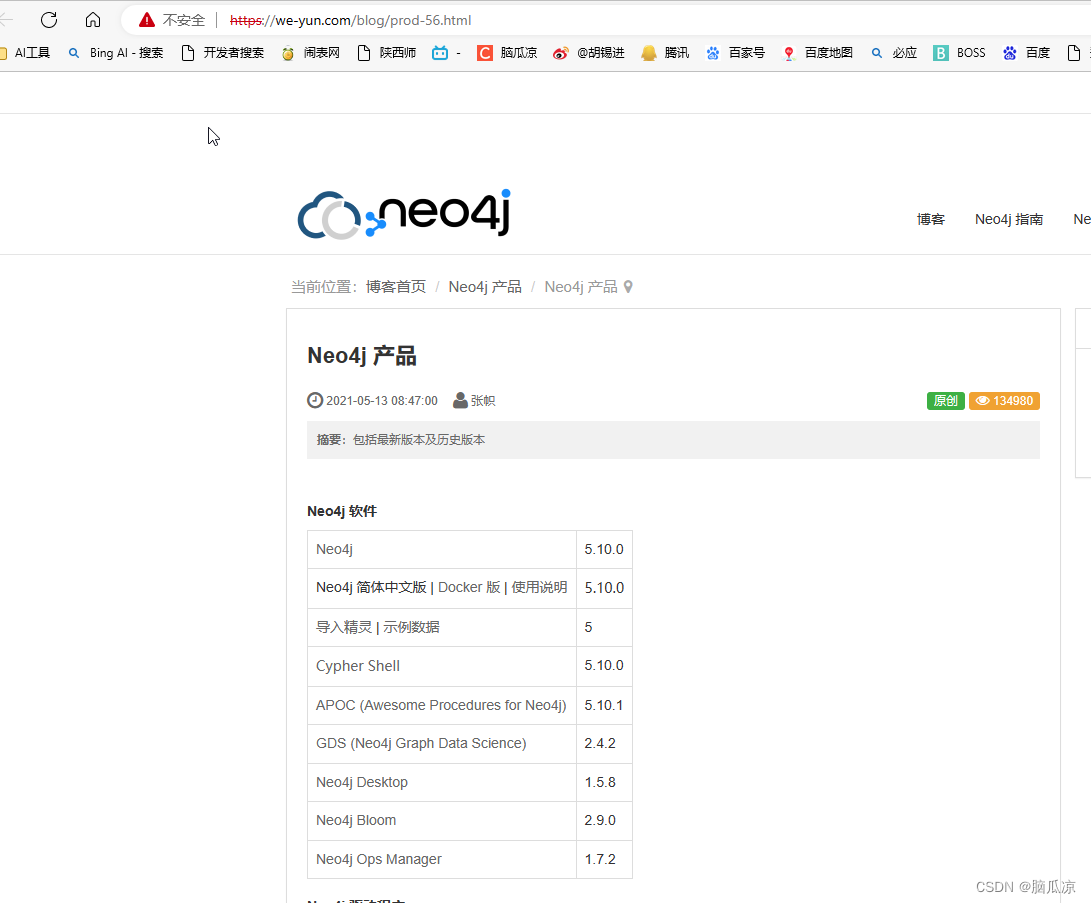Select the Neo4j Bloom version 2.9.0
Screen dimensions: 1091x903
(x=604, y=820)
